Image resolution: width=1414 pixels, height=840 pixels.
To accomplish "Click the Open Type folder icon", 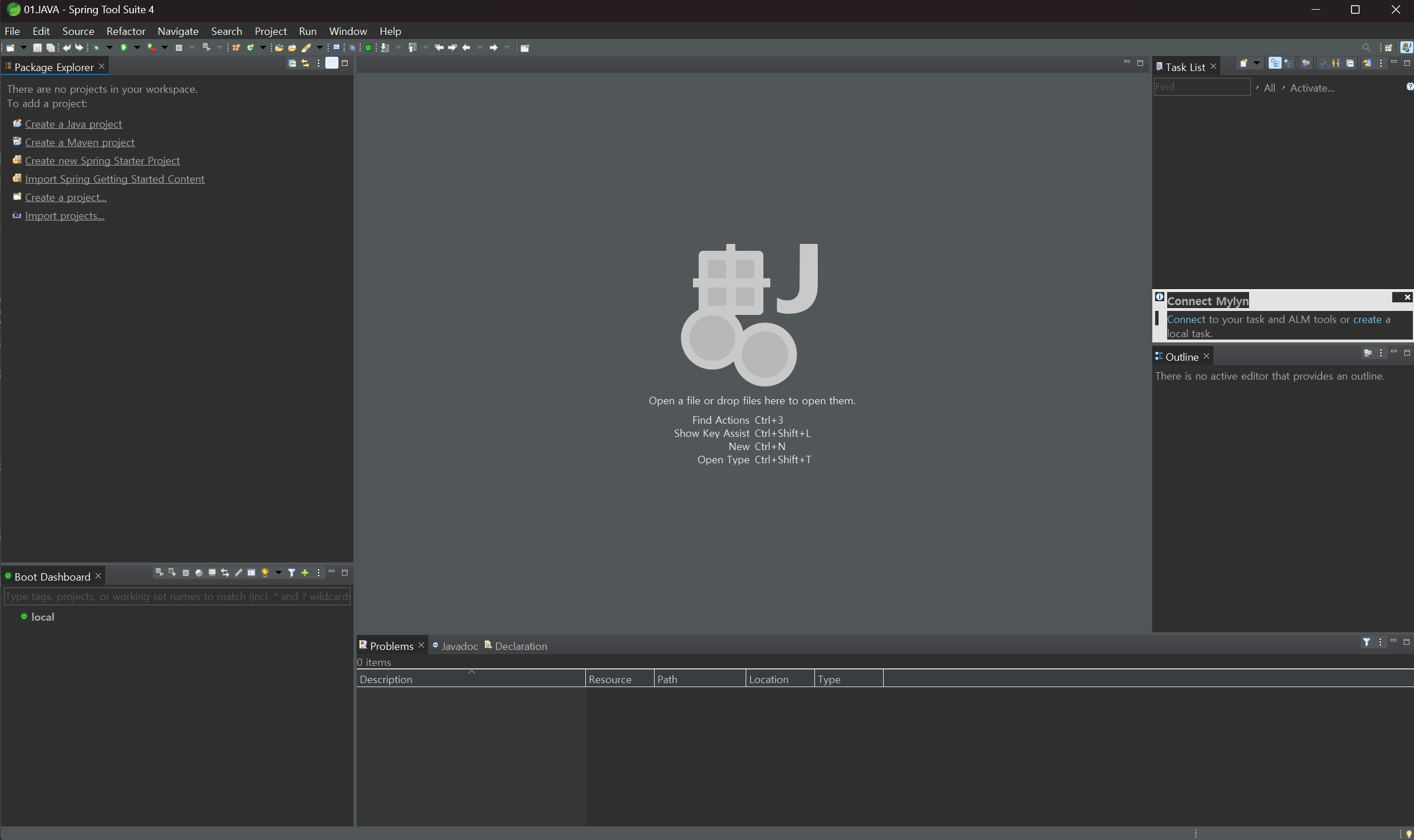I will pyautogui.click(x=279, y=48).
